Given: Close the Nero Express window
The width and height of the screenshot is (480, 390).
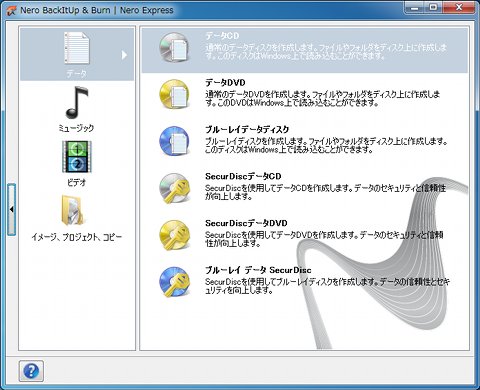Looking at the screenshot, I should pos(459,7).
